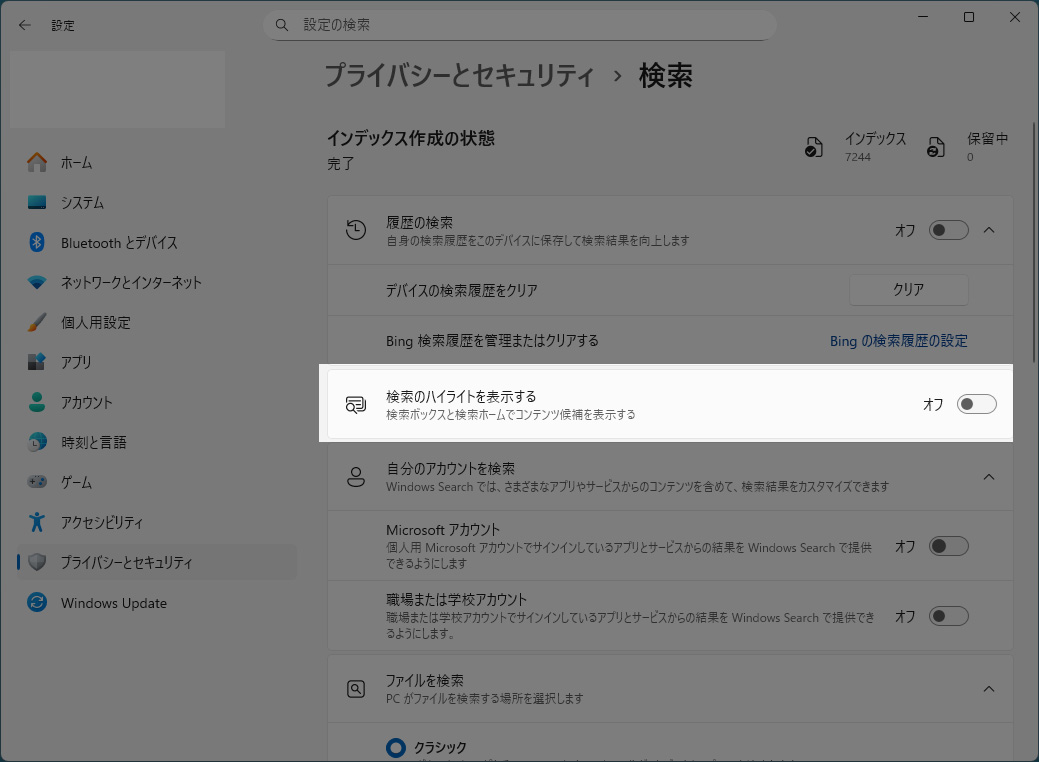Click the search magnifier icon in search box
This screenshot has width=1039, height=762.
point(282,25)
